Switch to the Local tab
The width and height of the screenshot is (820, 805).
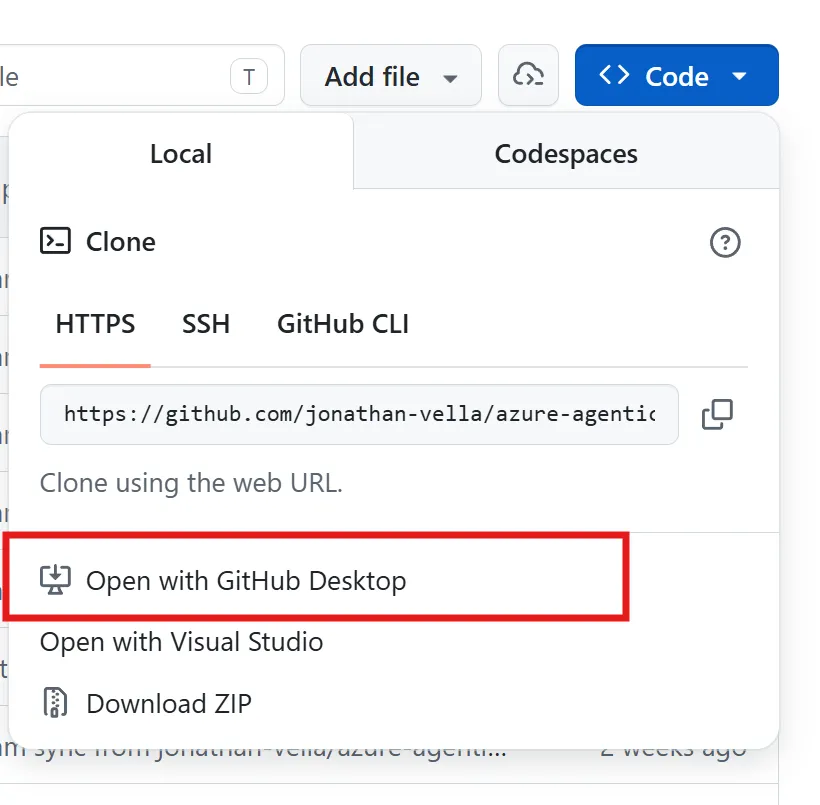coord(181,154)
